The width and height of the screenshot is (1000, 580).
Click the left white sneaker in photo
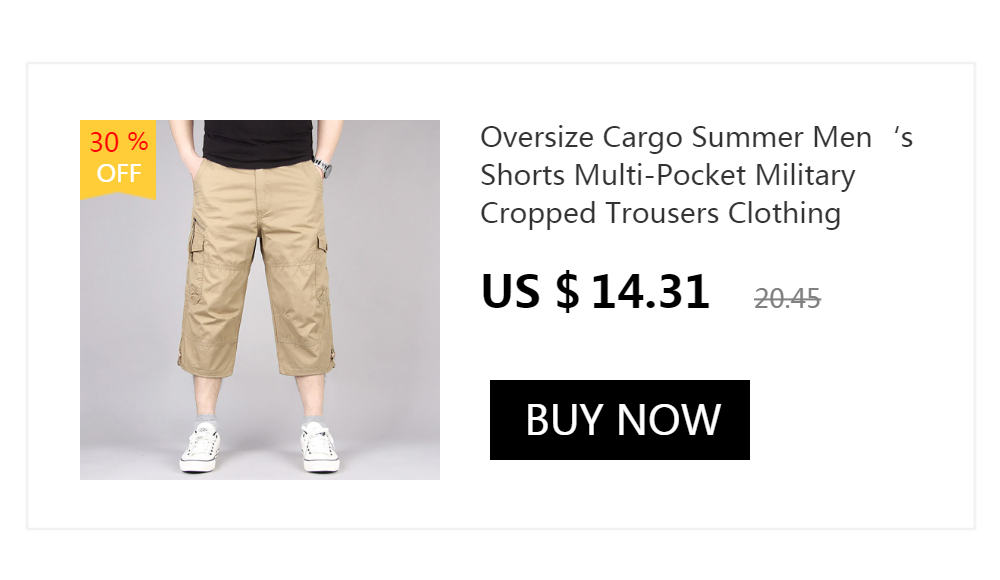[x=200, y=449]
